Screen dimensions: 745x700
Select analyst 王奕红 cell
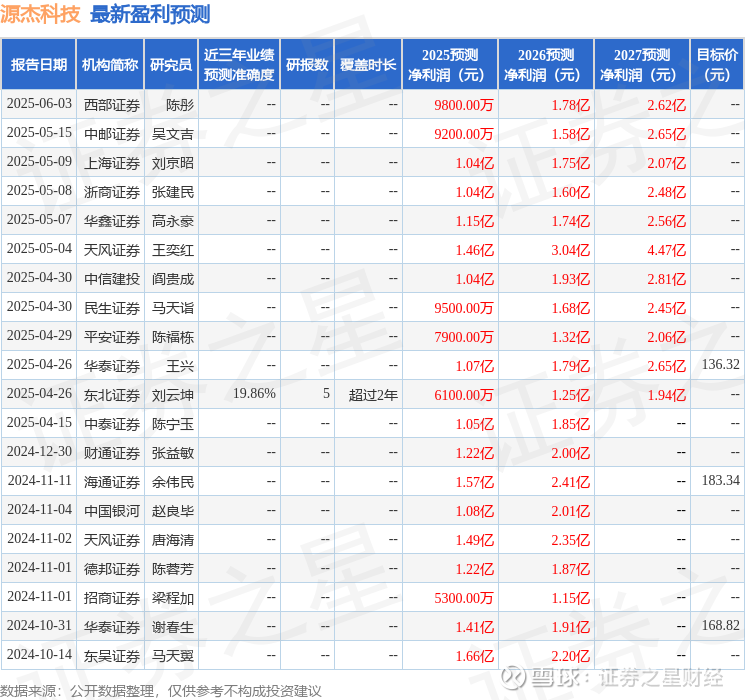172,250
